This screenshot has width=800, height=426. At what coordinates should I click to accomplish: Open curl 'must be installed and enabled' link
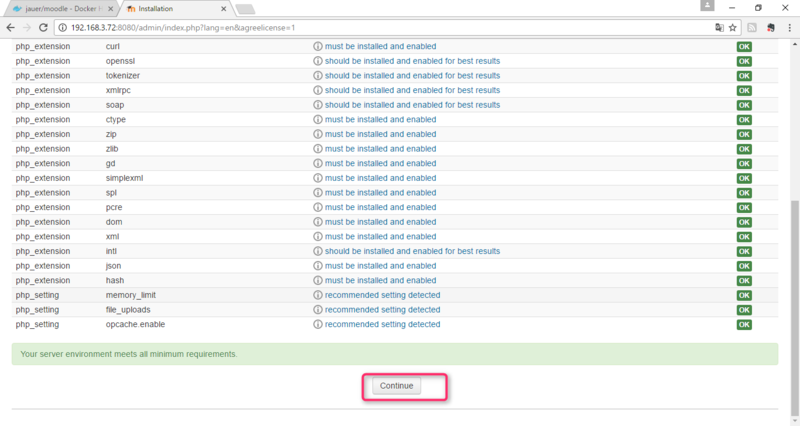coord(381,46)
